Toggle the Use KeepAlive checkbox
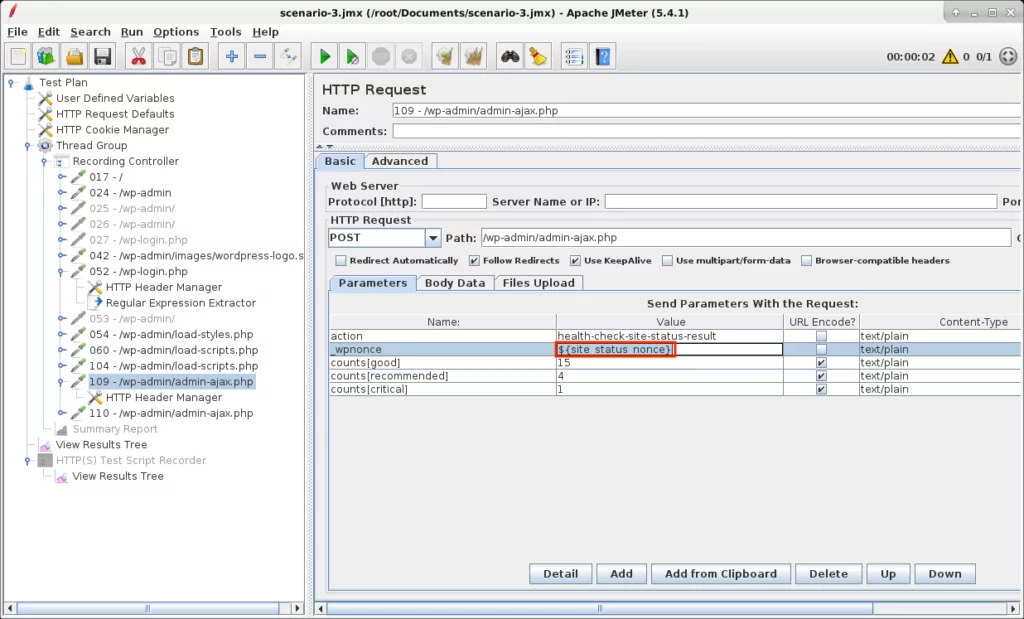 pyautogui.click(x=575, y=261)
